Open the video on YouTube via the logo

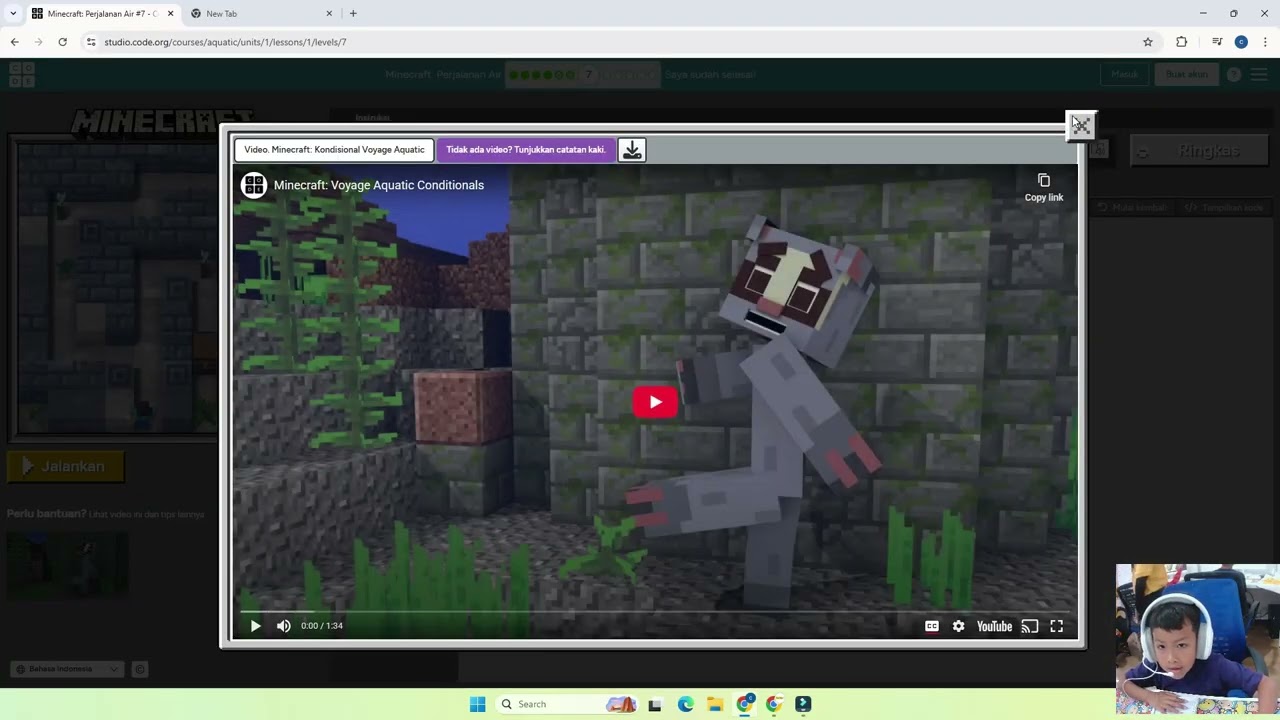click(x=994, y=626)
